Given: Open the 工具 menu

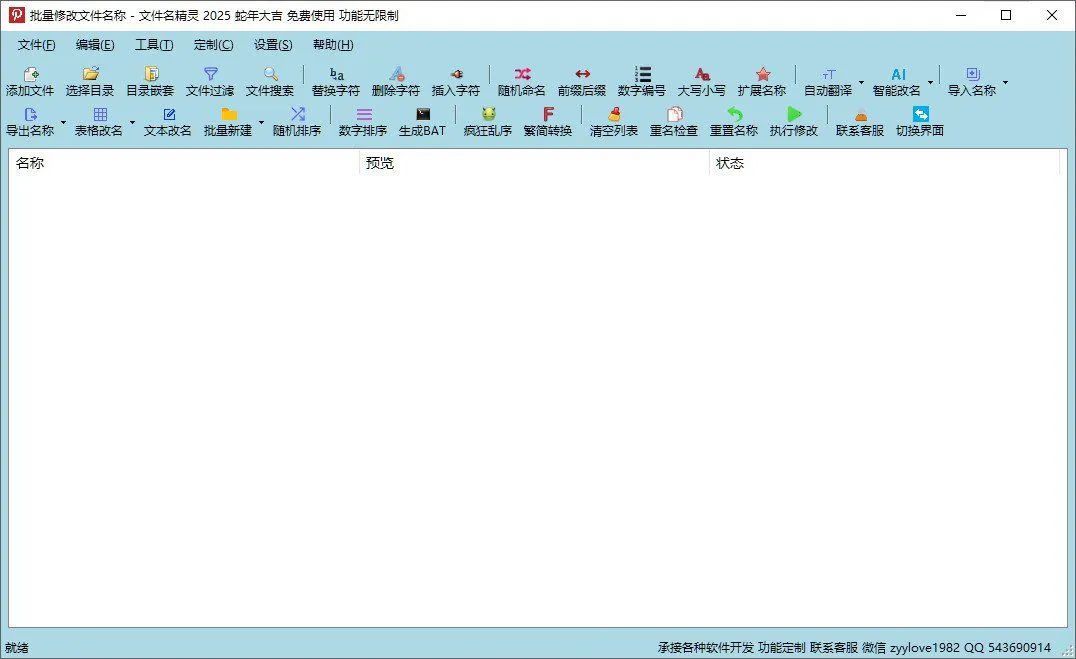Looking at the screenshot, I should (153, 44).
